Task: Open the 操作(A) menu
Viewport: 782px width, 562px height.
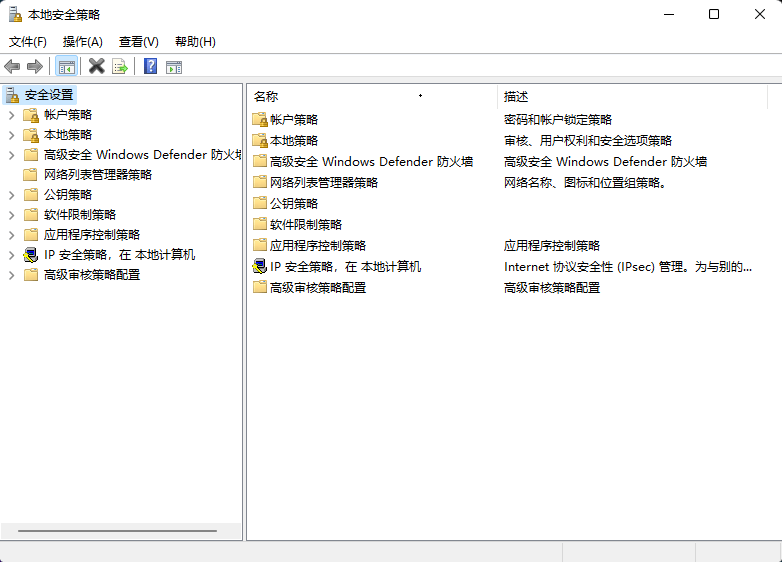Action: click(x=83, y=41)
